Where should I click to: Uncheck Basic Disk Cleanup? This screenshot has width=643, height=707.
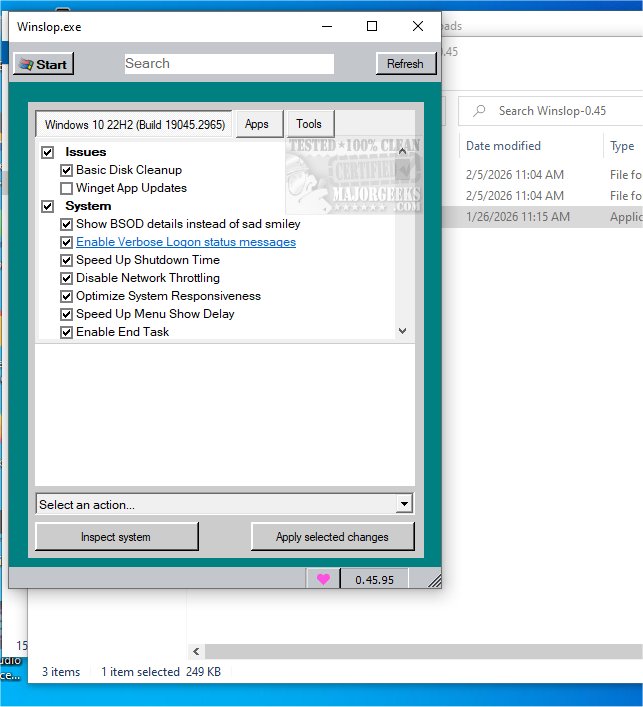[x=67, y=170]
